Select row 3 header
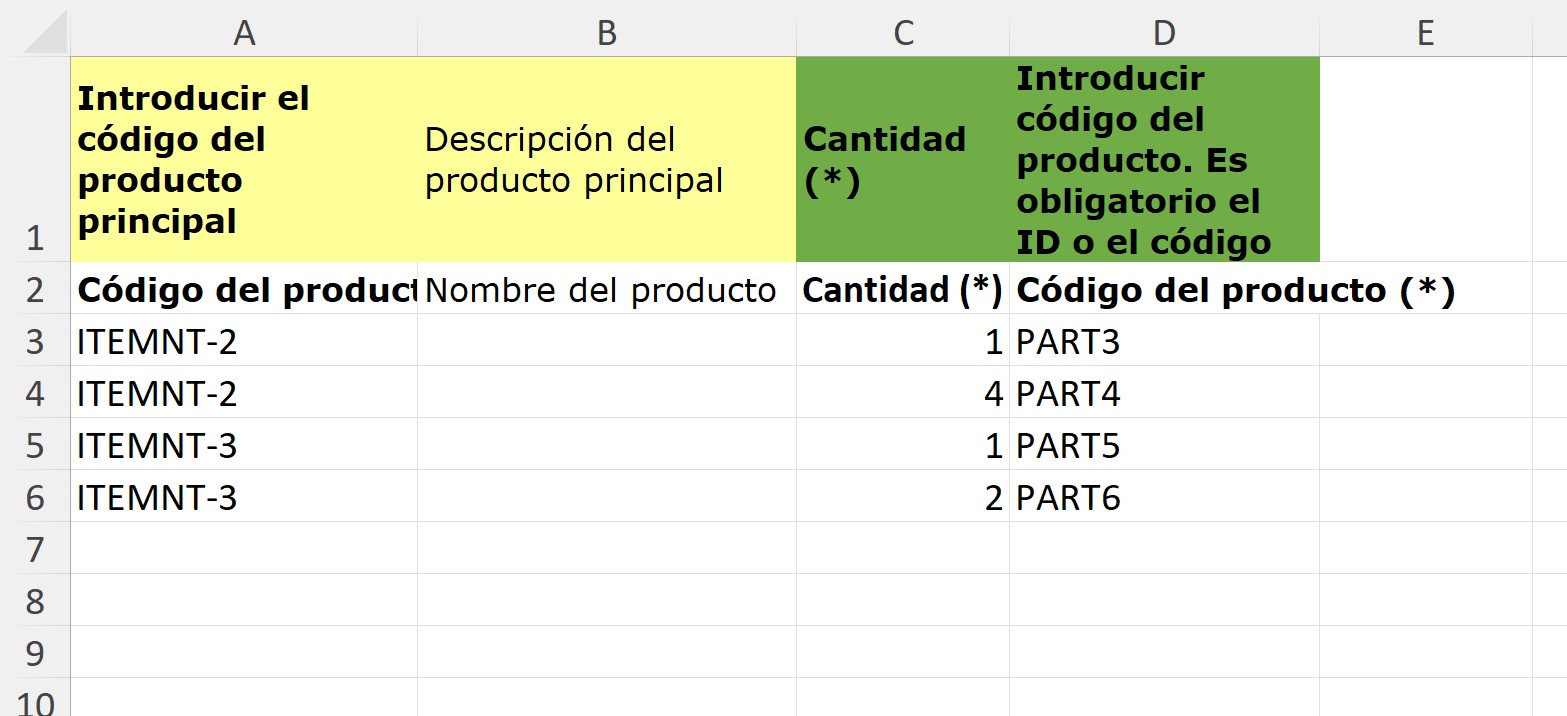This screenshot has width=1567, height=716. coord(35,340)
